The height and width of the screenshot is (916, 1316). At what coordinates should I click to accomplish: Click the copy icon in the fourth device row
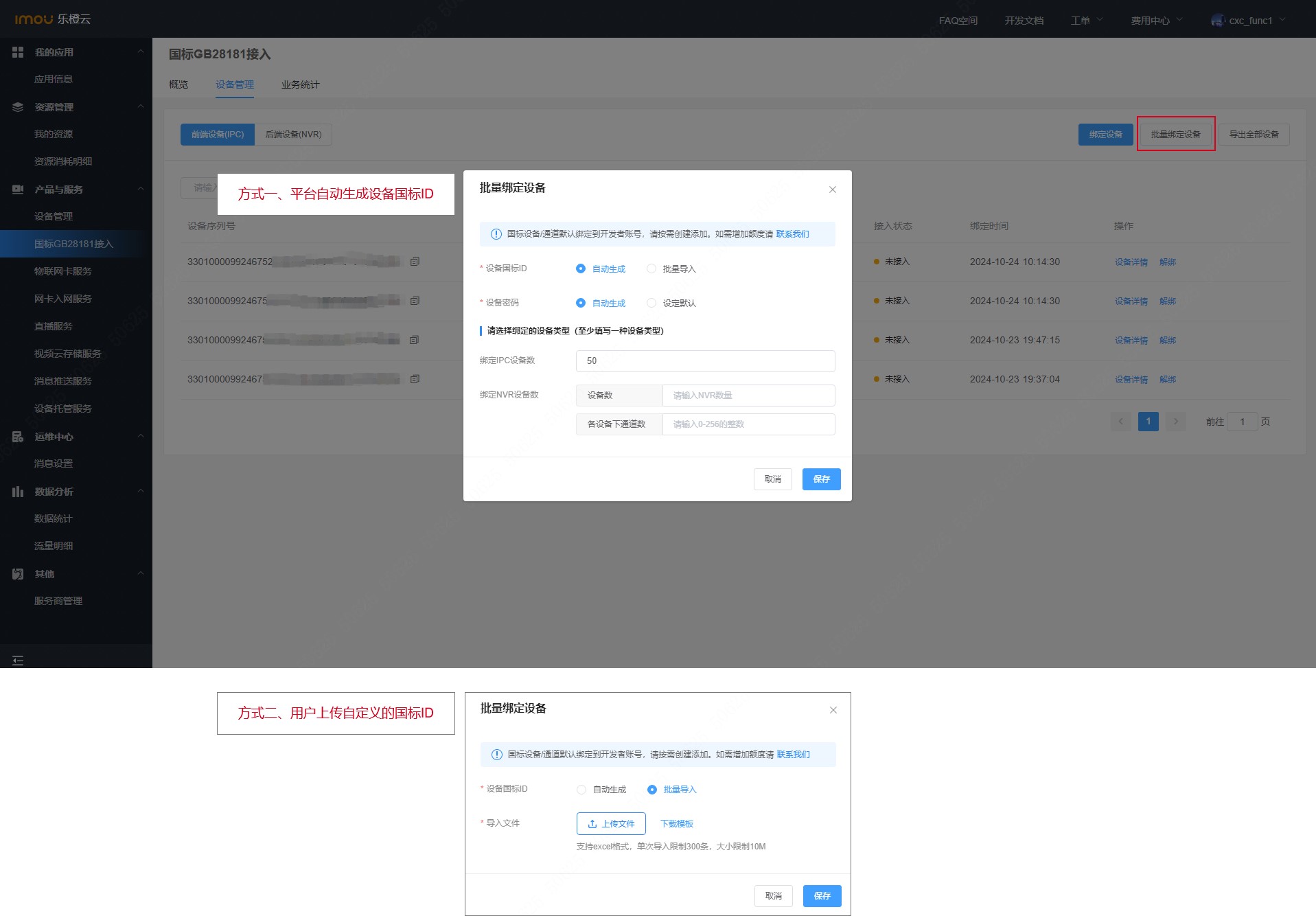[x=415, y=379]
